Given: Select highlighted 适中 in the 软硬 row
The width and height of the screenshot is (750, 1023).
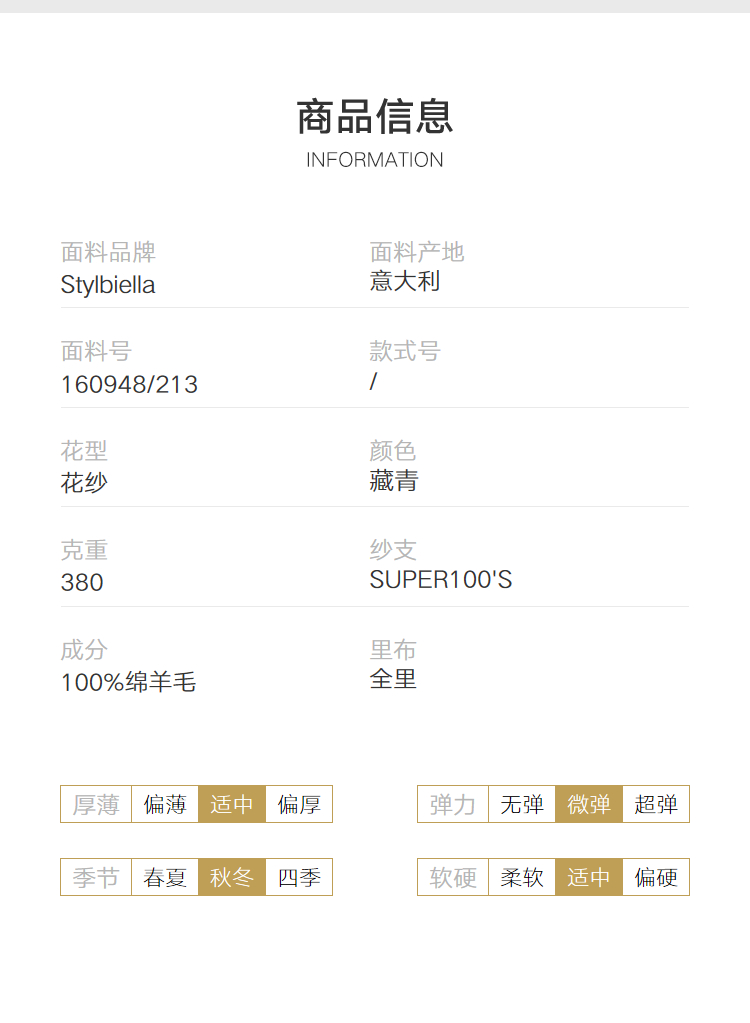Looking at the screenshot, I should [589, 877].
